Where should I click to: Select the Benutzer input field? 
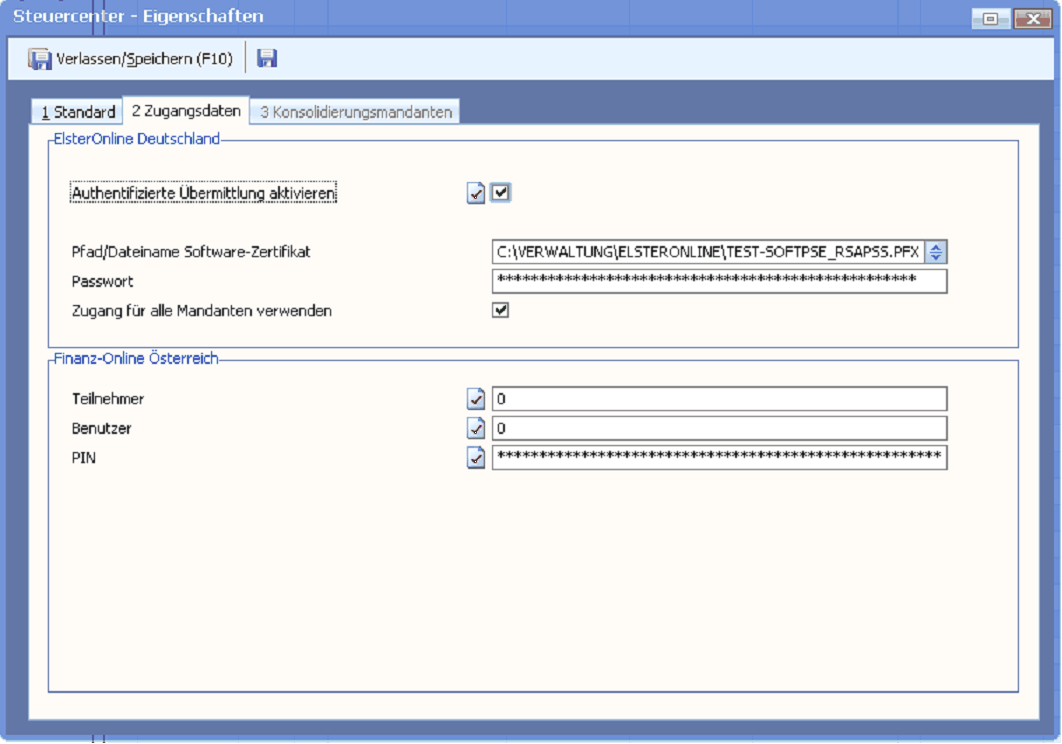pos(718,428)
